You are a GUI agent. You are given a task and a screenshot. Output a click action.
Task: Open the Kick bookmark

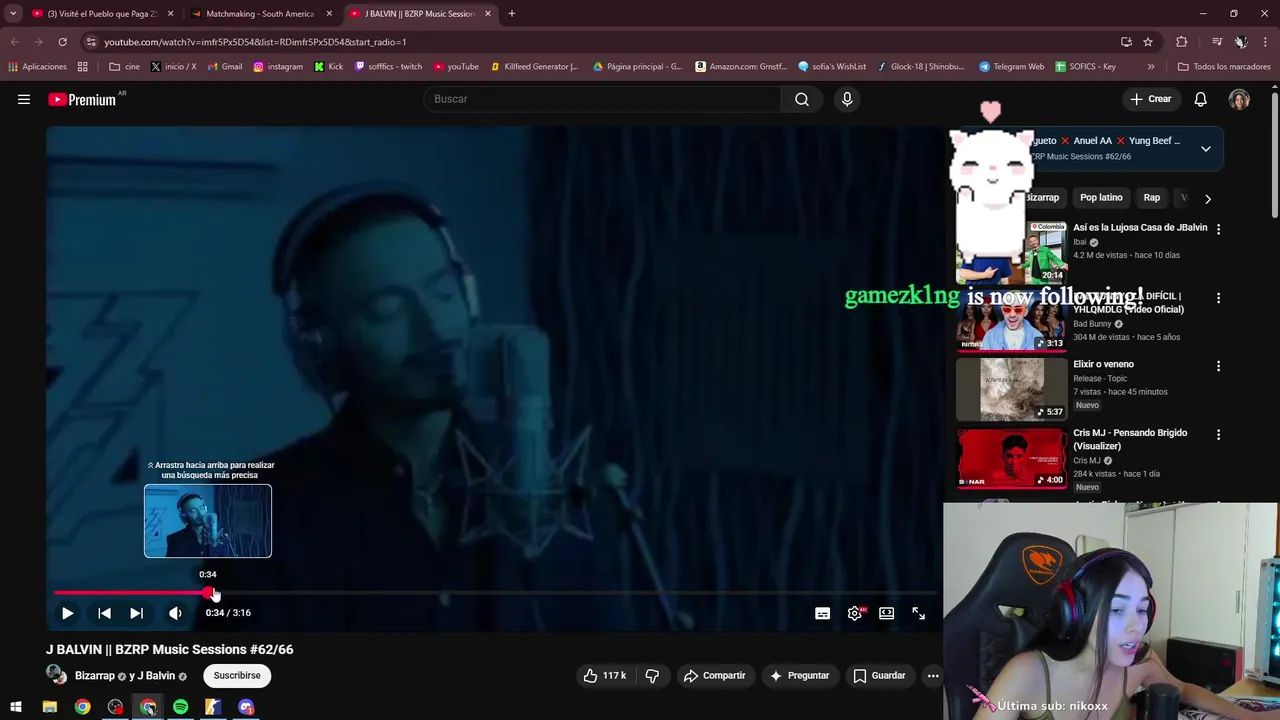(x=328, y=67)
